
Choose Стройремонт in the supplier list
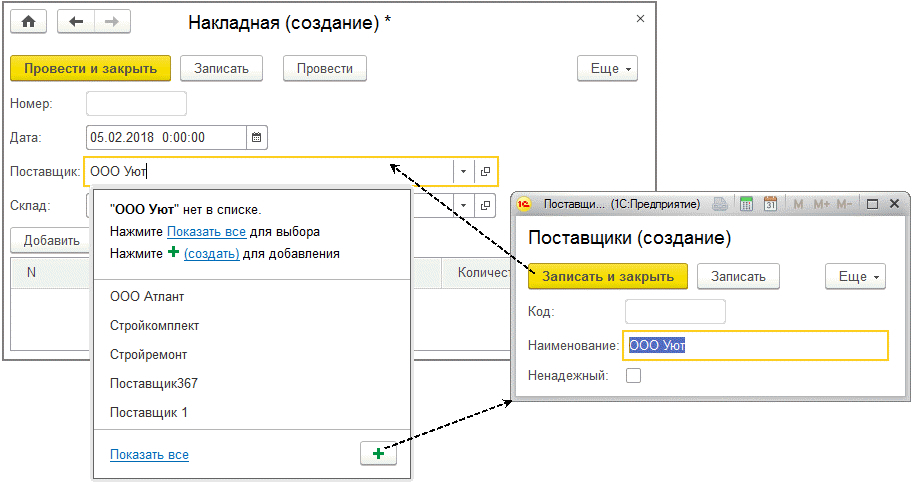click(x=149, y=355)
